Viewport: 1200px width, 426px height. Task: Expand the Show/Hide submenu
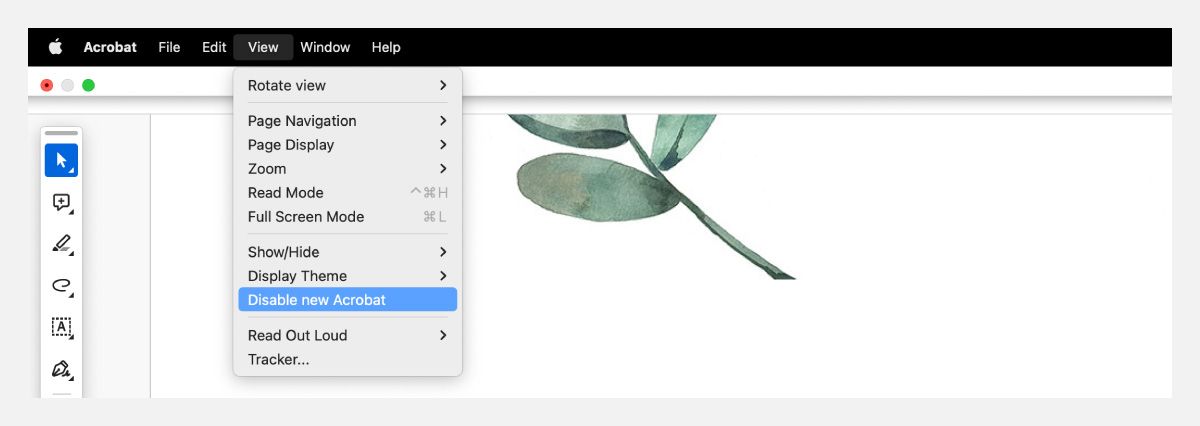(x=348, y=252)
